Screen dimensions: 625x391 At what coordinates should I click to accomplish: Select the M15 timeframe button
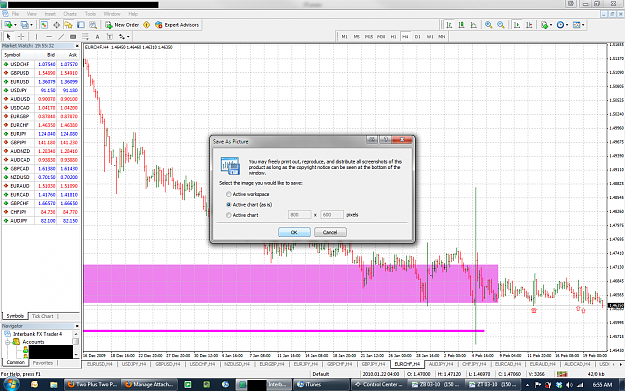[x=369, y=37]
